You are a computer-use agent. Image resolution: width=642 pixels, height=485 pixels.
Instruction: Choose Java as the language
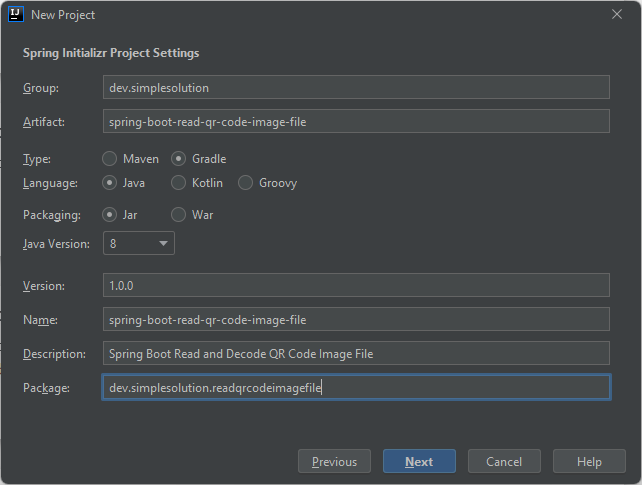(x=110, y=183)
